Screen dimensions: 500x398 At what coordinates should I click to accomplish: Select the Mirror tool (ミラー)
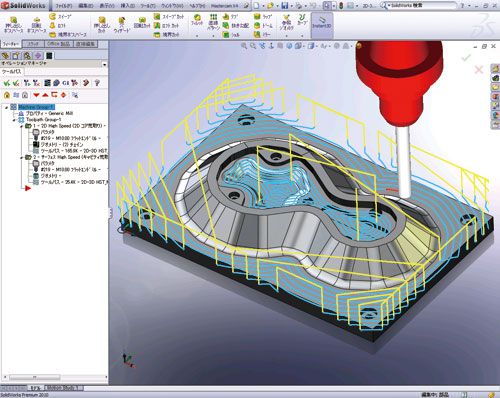tap(262, 34)
